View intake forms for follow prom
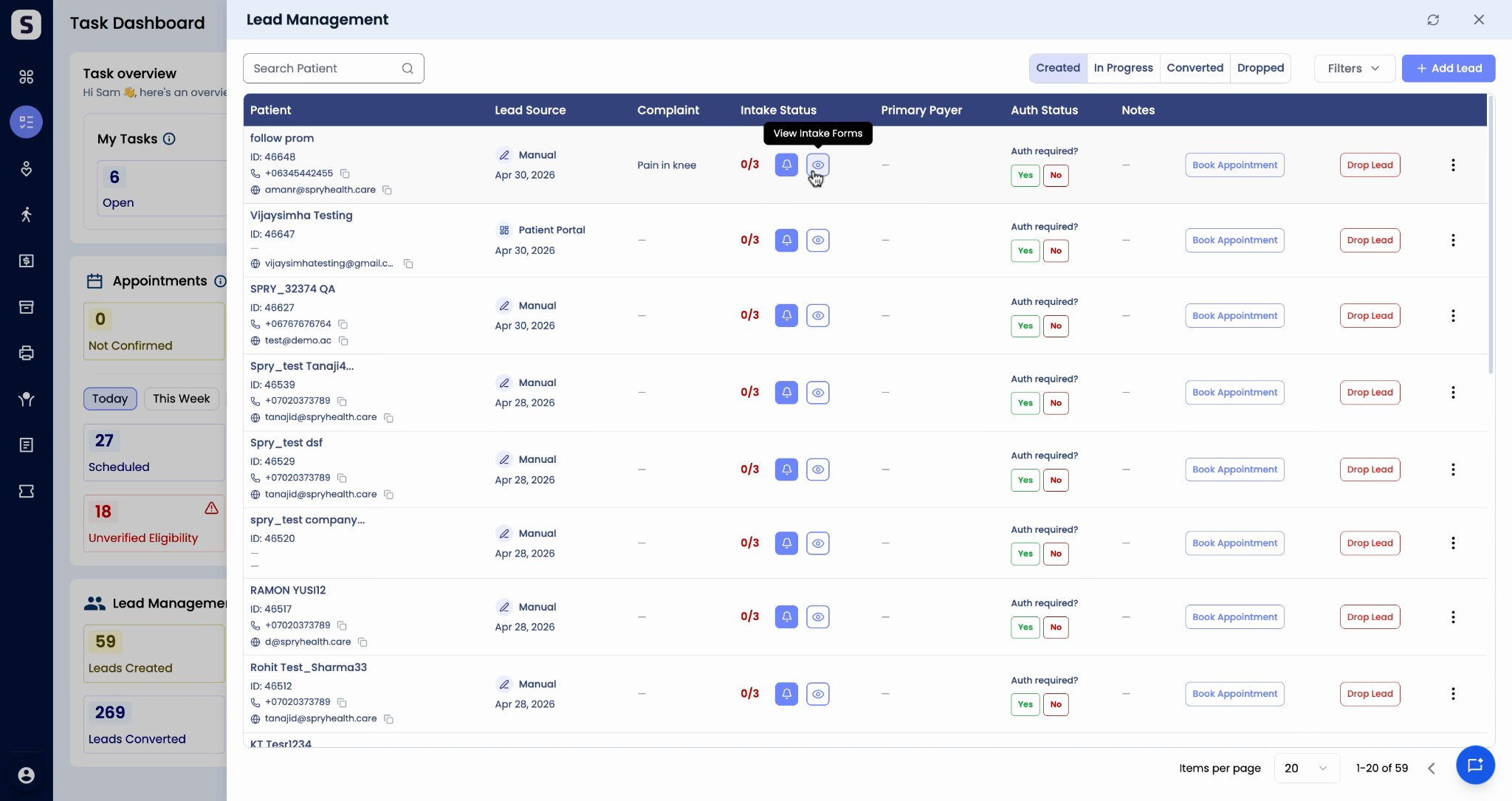This screenshot has width=1512, height=801. coord(817,165)
